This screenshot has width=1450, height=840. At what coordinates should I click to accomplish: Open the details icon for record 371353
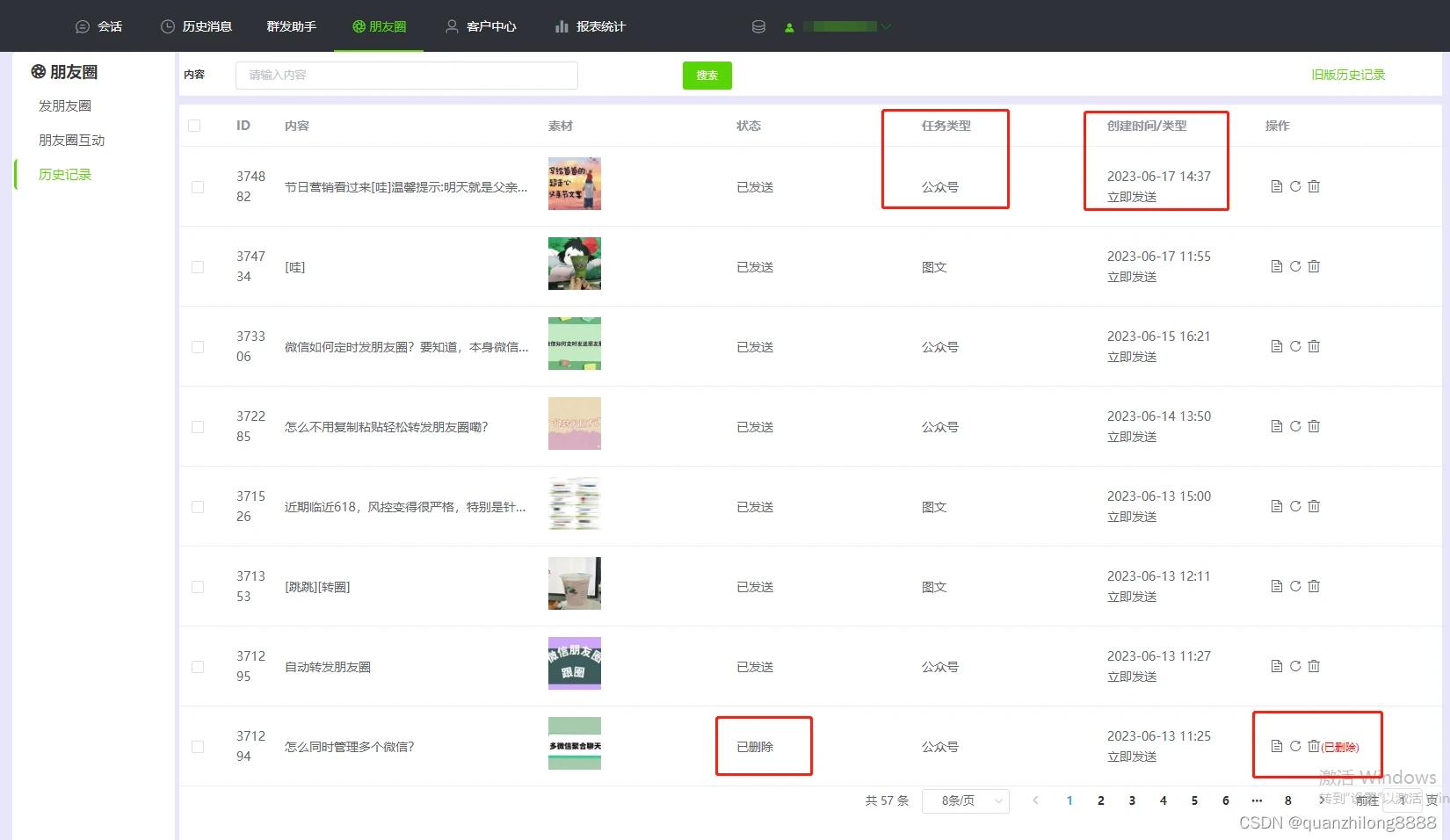[1276, 586]
